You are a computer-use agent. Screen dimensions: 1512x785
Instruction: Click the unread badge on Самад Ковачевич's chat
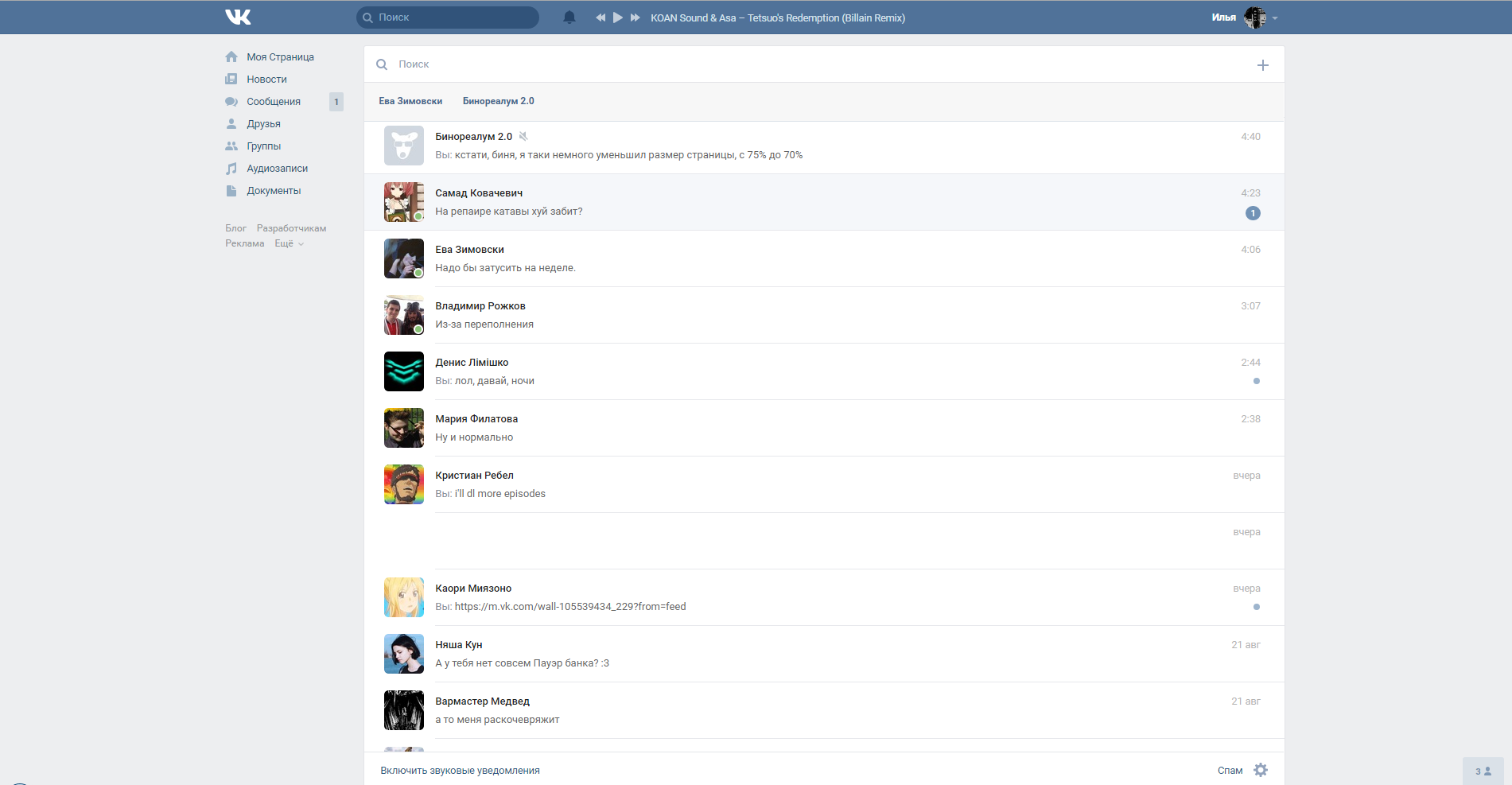tap(1253, 213)
